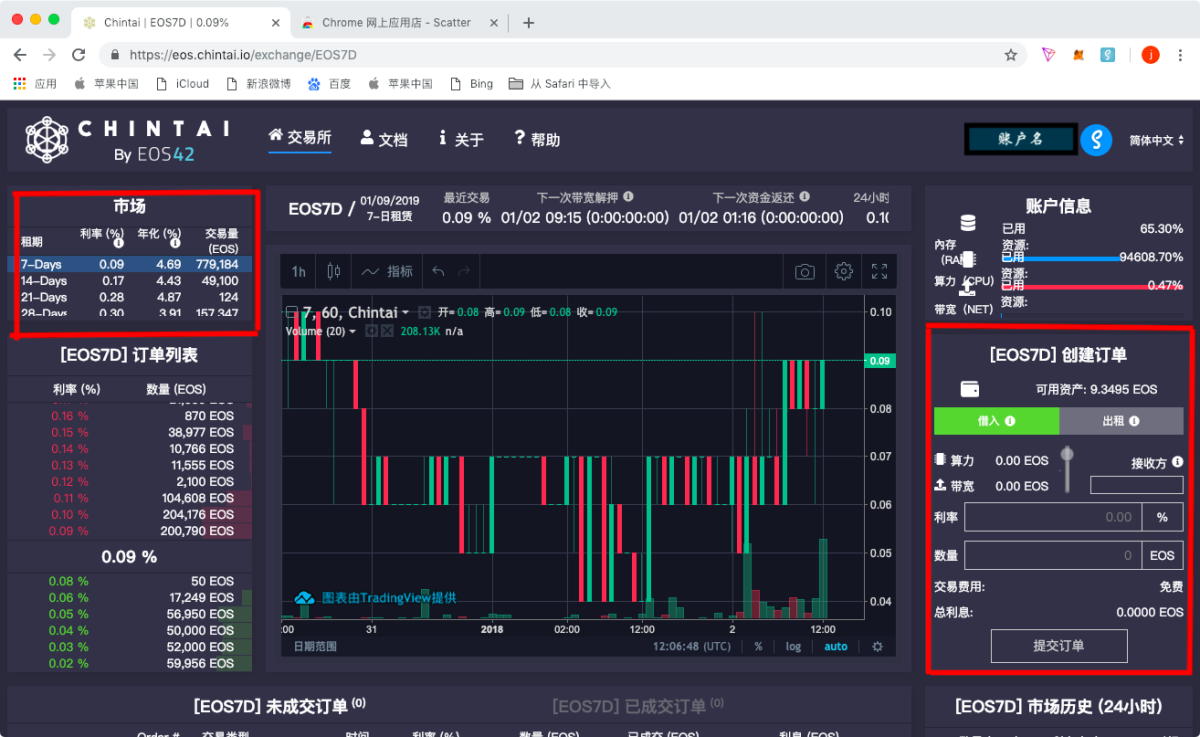Redo chart action arrow

(463, 271)
